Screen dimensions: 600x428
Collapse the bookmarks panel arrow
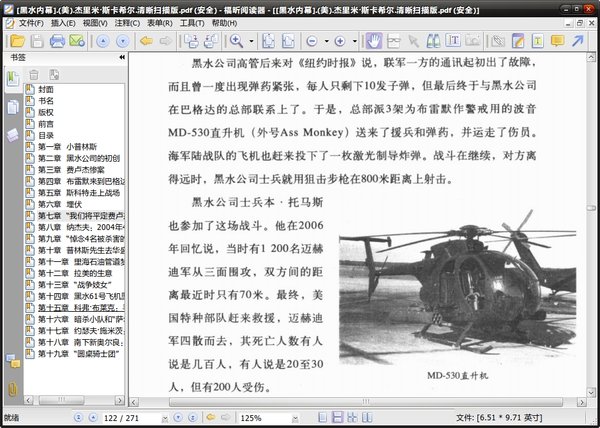tap(121, 58)
